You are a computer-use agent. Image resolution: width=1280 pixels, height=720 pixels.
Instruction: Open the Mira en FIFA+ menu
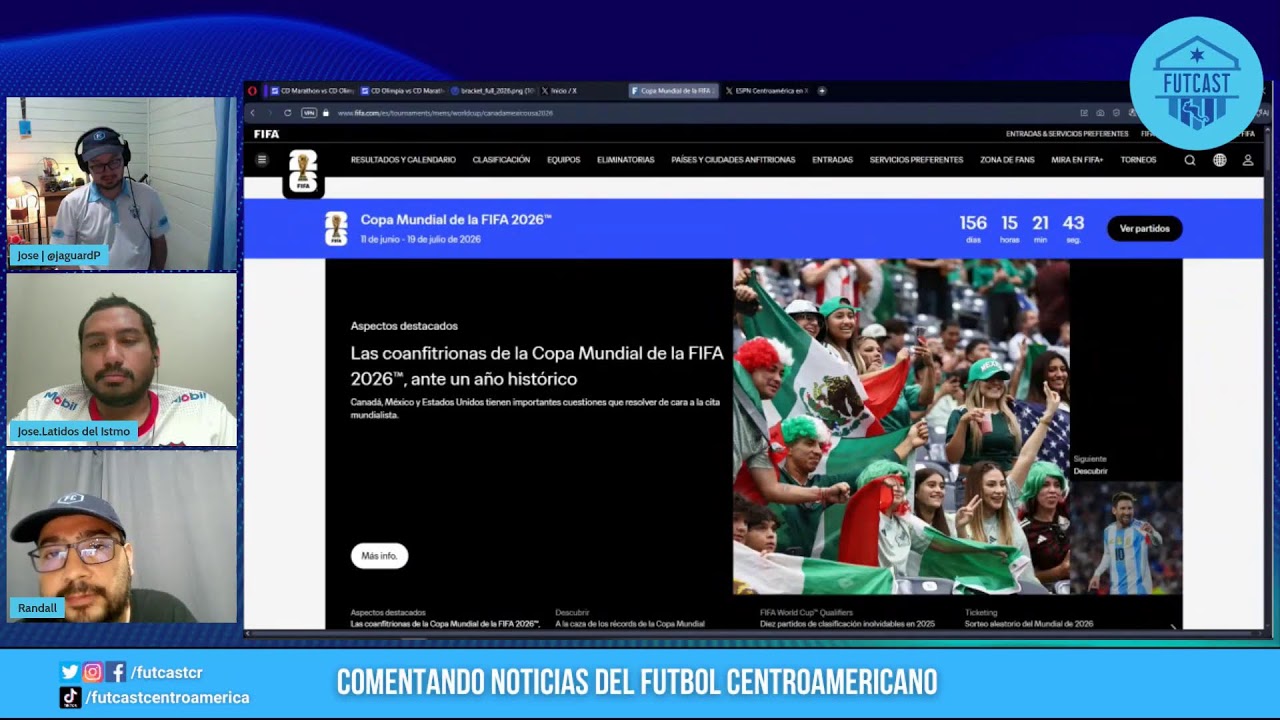pos(1077,160)
